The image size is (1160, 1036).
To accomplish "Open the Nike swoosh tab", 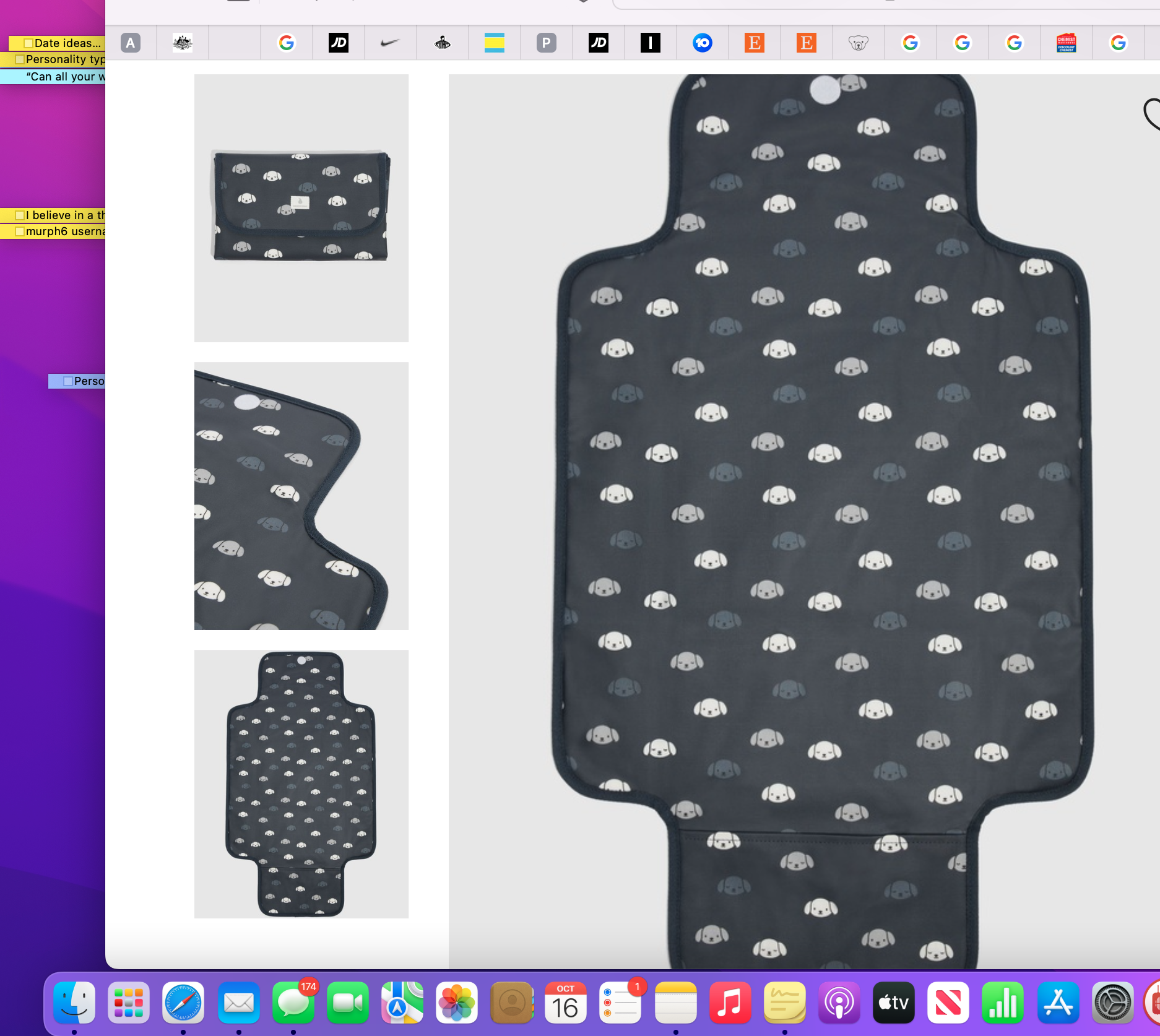I will click(x=391, y=43).
